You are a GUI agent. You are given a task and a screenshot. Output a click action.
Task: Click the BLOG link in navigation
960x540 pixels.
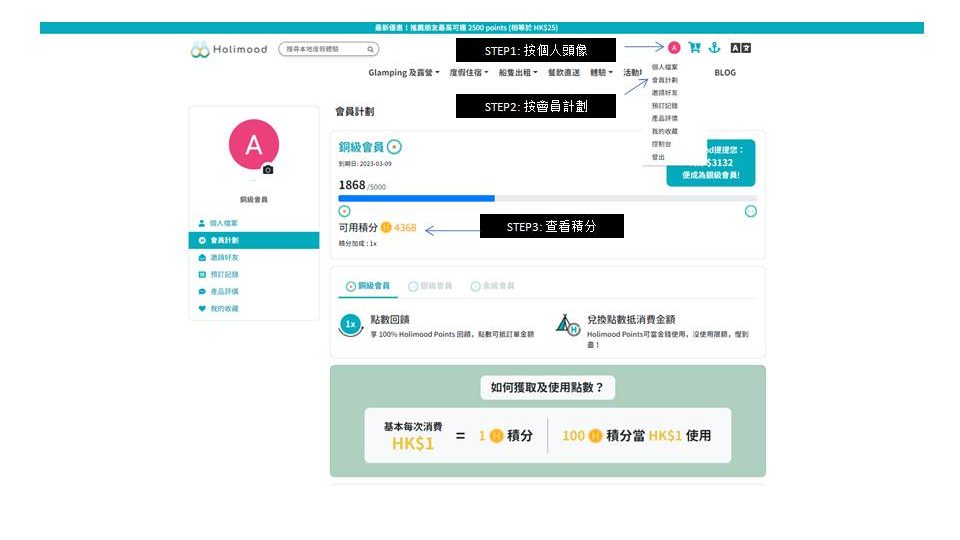(725, 73)
